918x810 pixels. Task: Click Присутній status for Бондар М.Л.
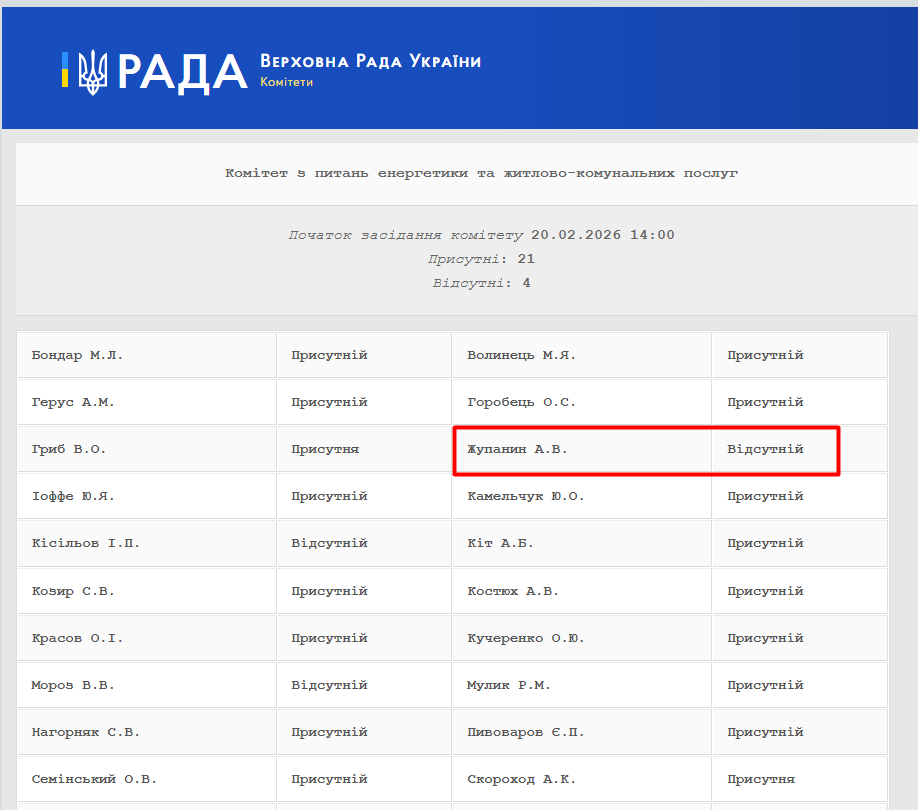[x=329, y=355]
